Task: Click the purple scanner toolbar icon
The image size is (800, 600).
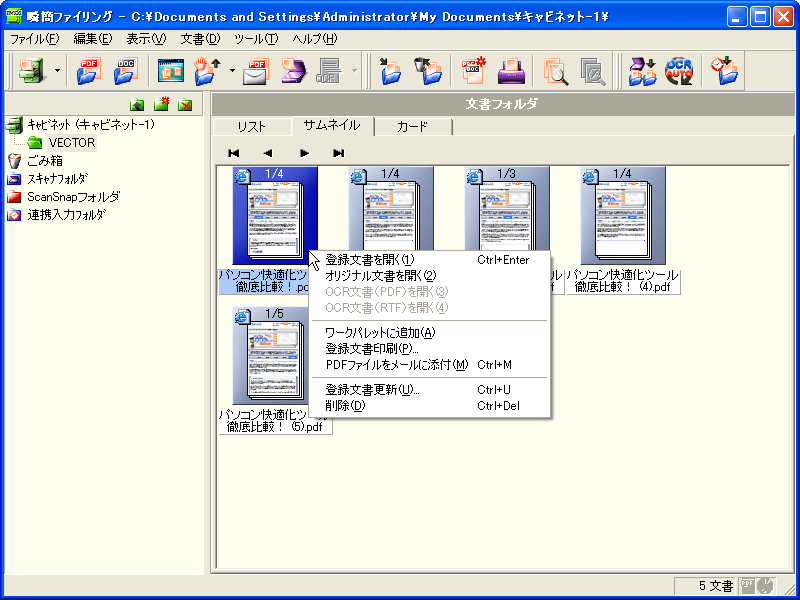Action: point(293,71)
